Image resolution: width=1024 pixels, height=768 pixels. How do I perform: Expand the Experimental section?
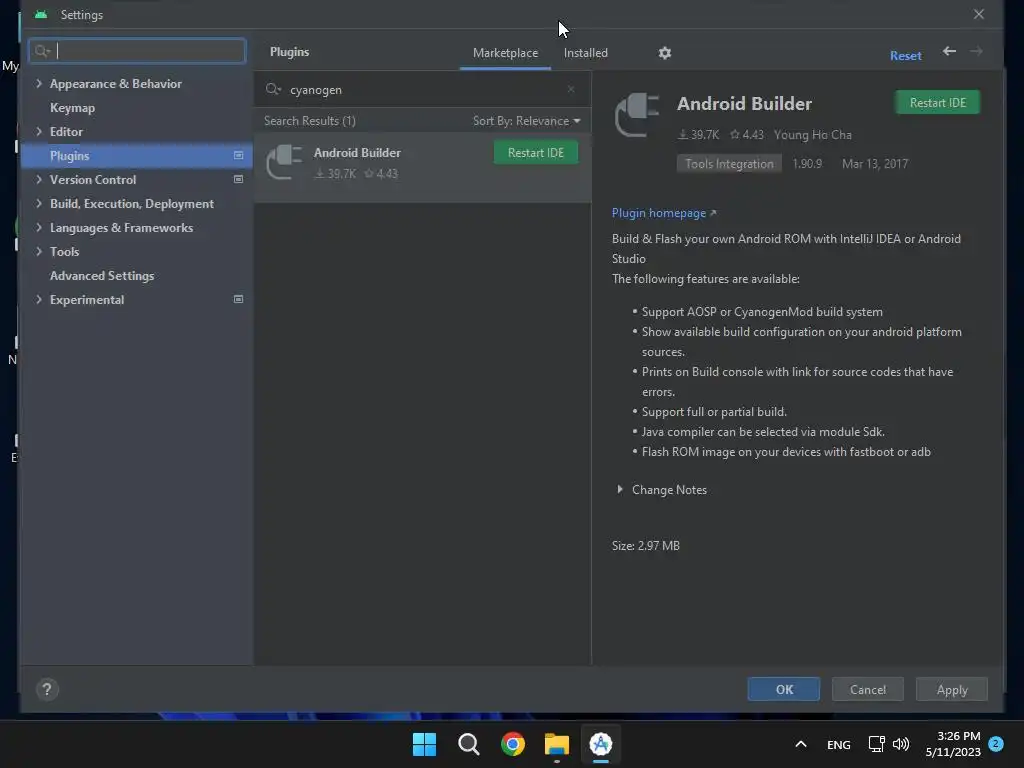(39, 299)
